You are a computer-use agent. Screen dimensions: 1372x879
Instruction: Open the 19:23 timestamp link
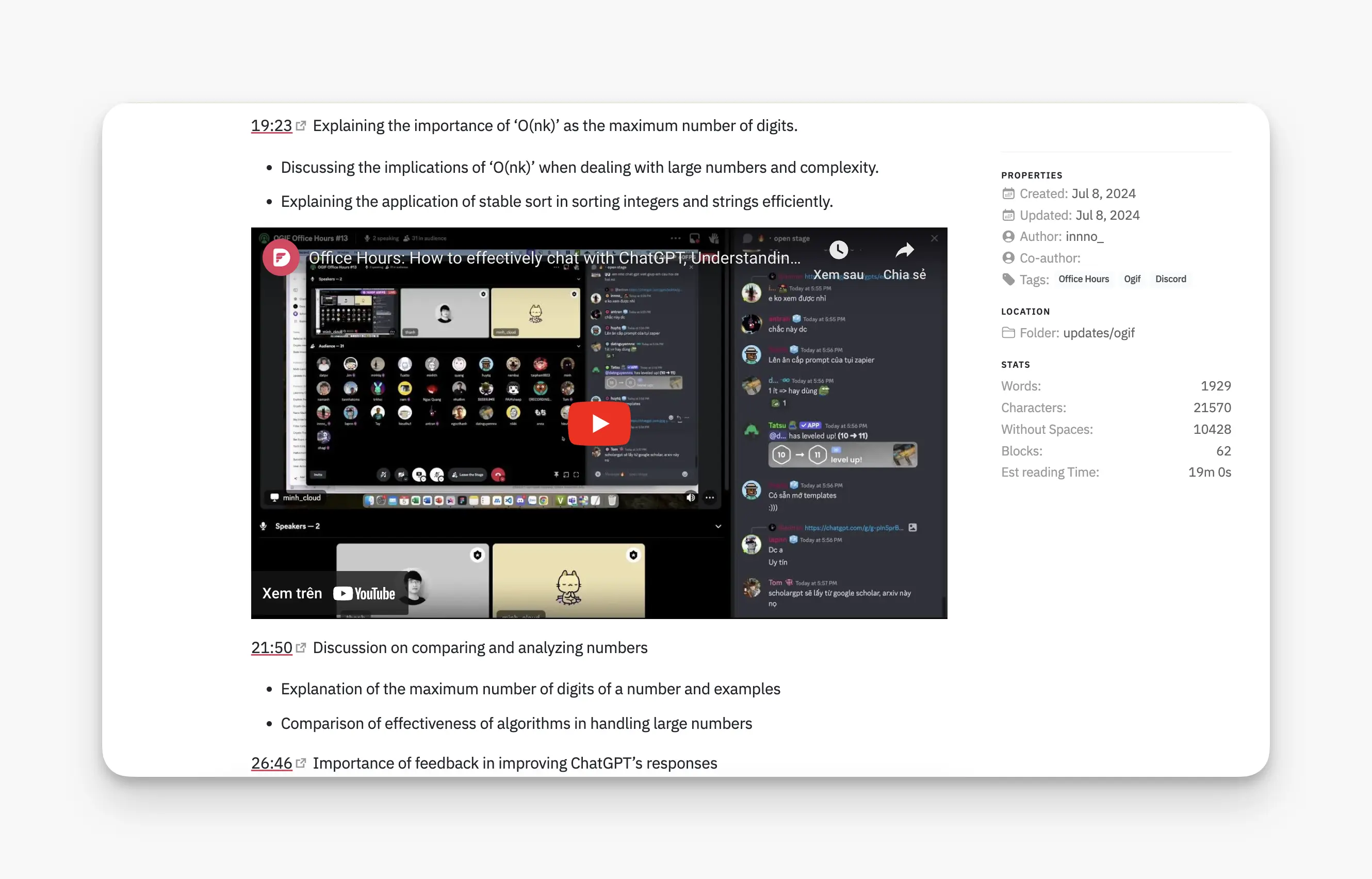(x=272, y=125)
